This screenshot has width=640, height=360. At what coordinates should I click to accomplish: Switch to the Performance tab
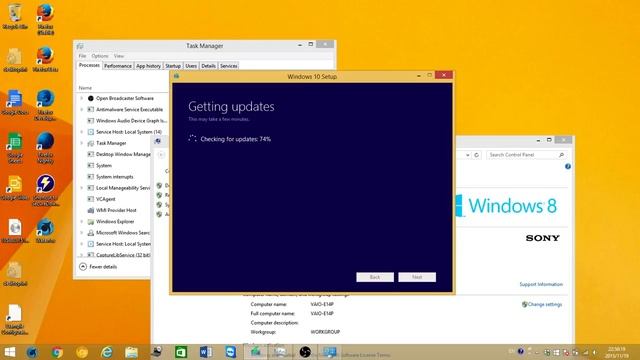pyautogui.click(x=118, y=66)
